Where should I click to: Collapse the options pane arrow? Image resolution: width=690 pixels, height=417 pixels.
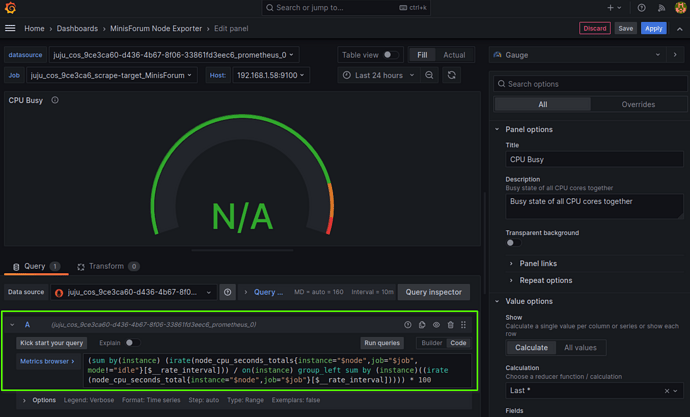pyautogui.click(x=675, y=55)
